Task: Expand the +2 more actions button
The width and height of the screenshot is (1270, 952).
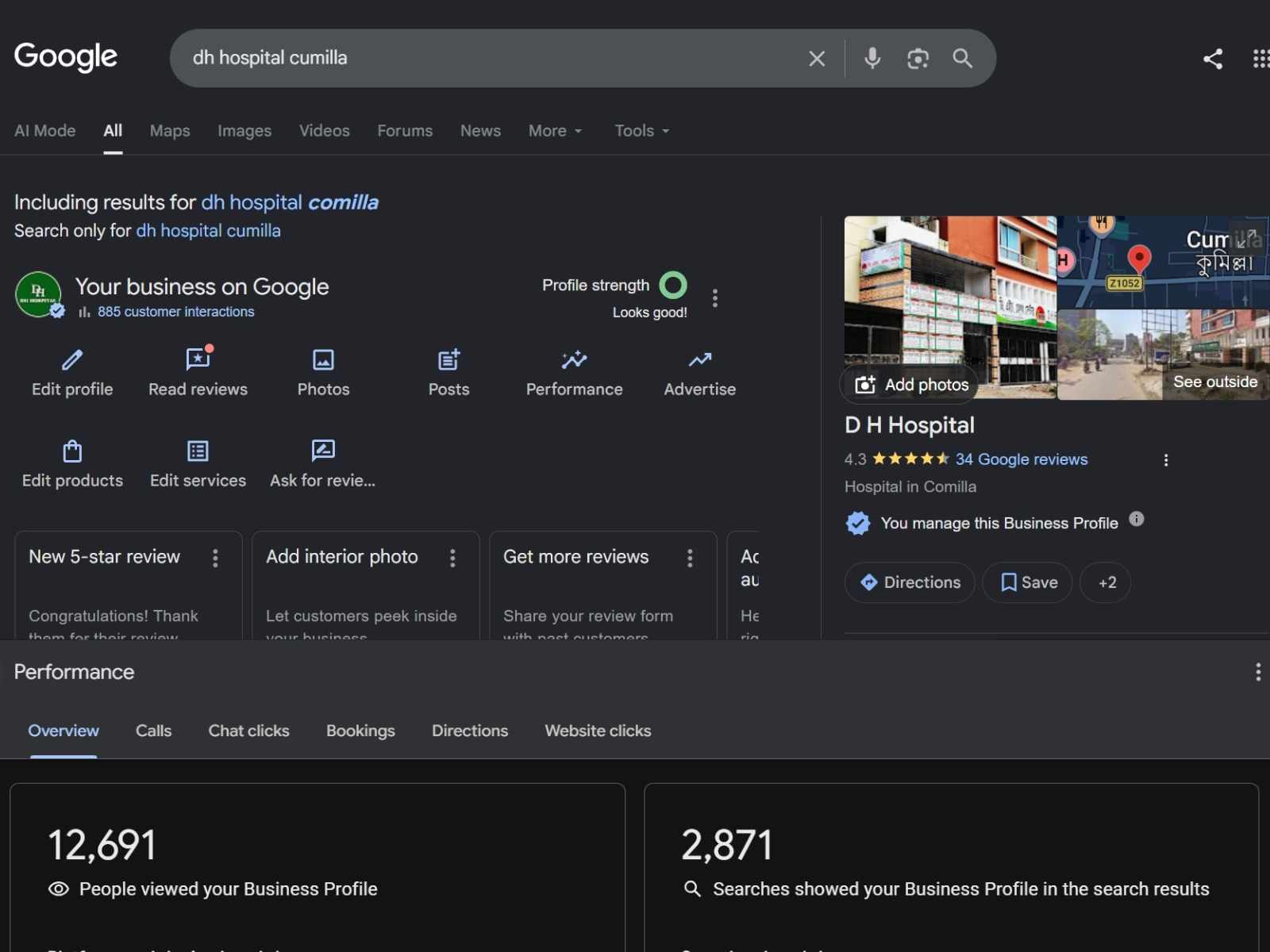Action: pyautogui.click(x=1106, y=582)
